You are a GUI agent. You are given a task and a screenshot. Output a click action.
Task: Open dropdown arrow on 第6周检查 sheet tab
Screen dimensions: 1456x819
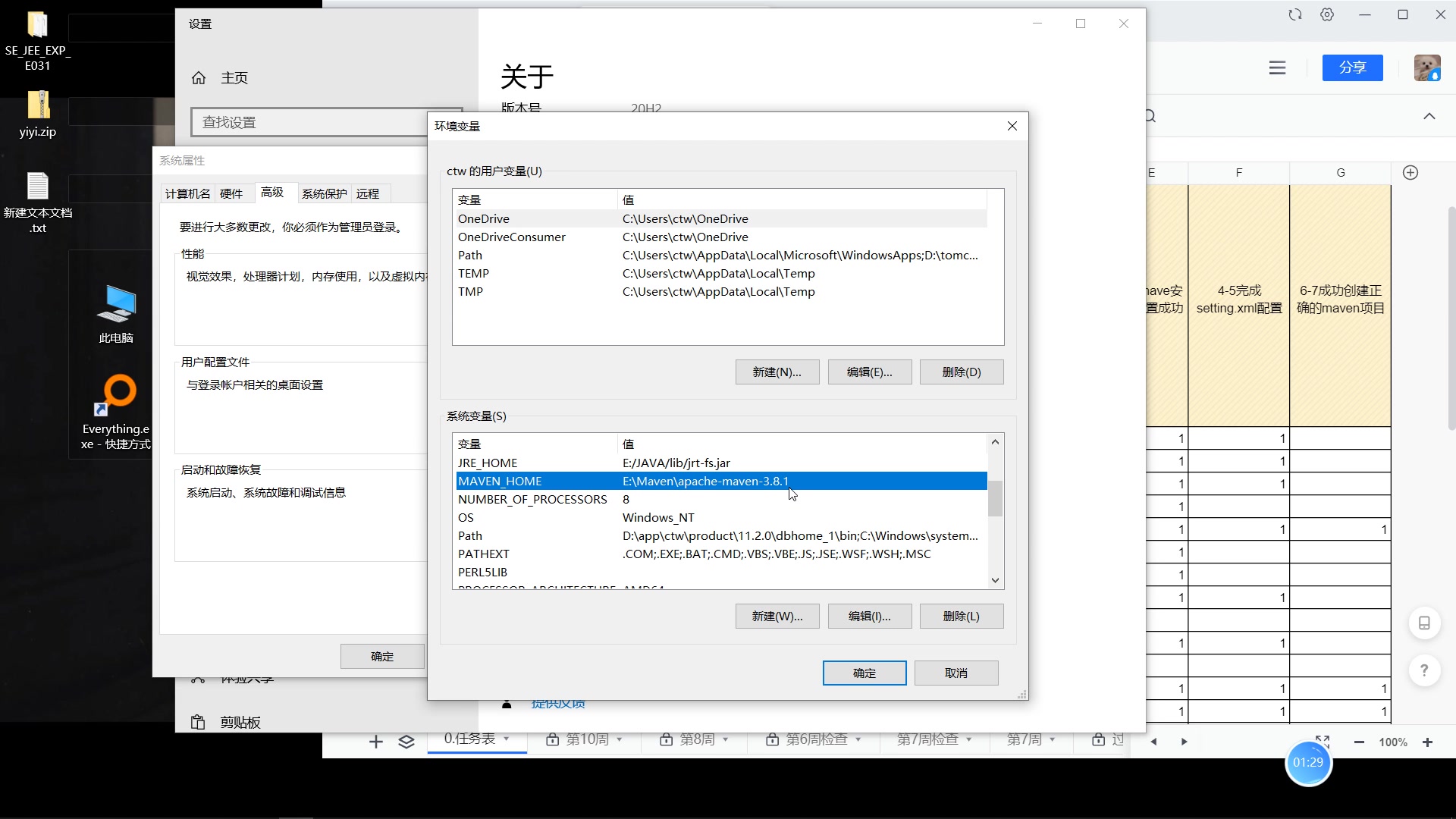(858, 739)
